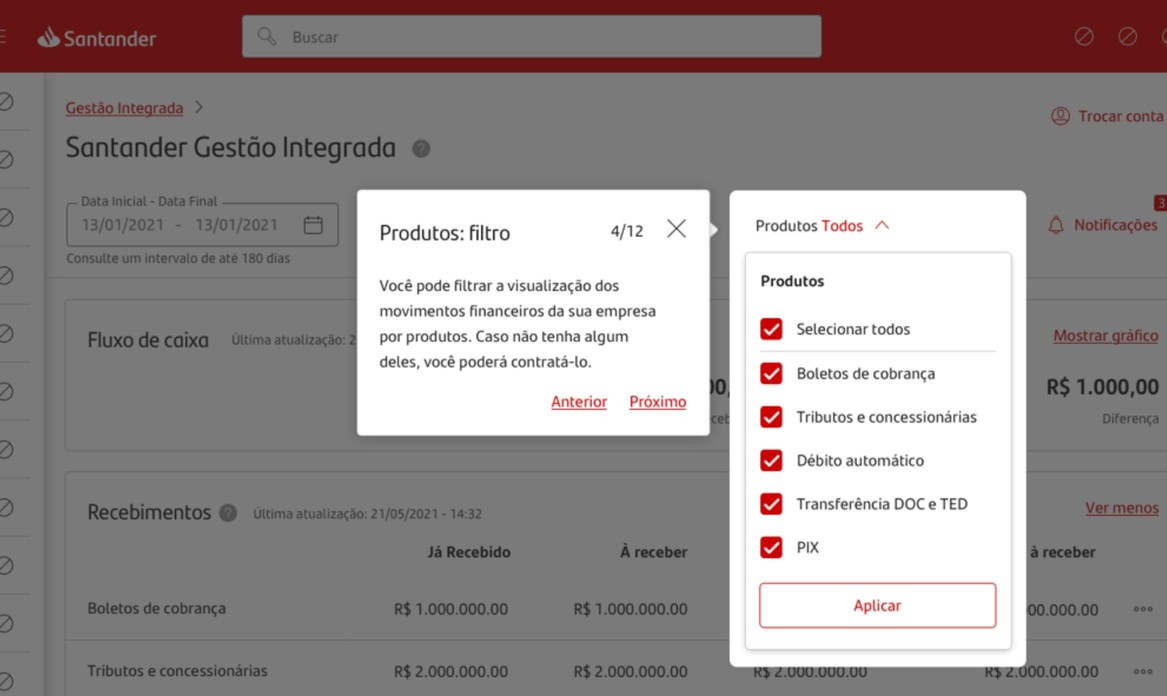
Task: Open more options for Boletos de cobrança row
Action: (1143, 609)
